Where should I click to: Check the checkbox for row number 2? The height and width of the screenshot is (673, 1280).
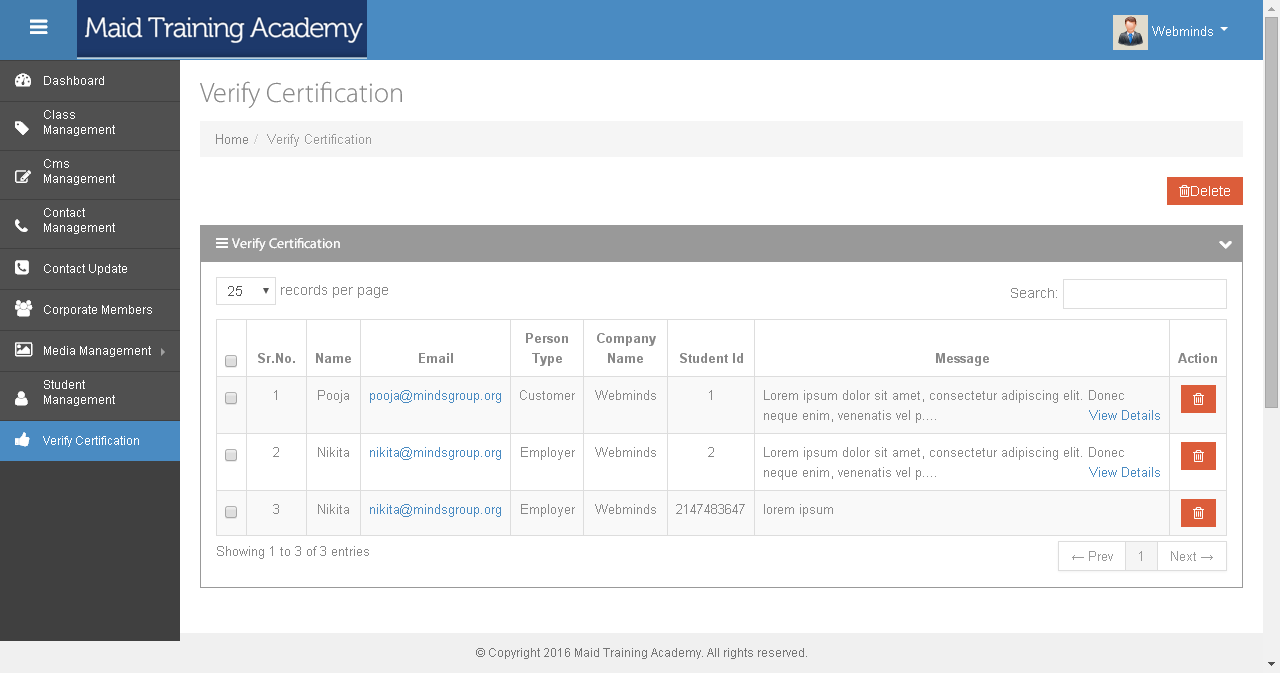click(231, 455)
